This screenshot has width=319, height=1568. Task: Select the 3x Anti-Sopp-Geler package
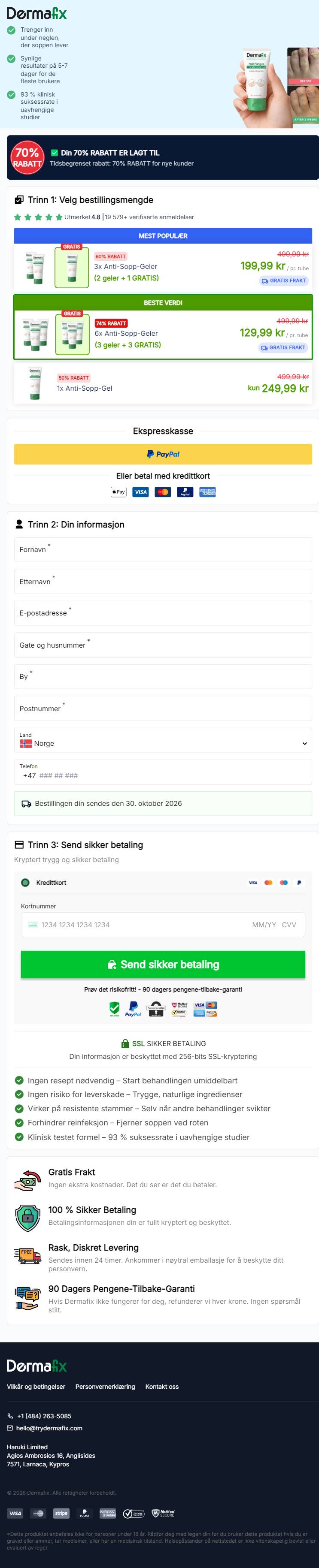point(163,267)
